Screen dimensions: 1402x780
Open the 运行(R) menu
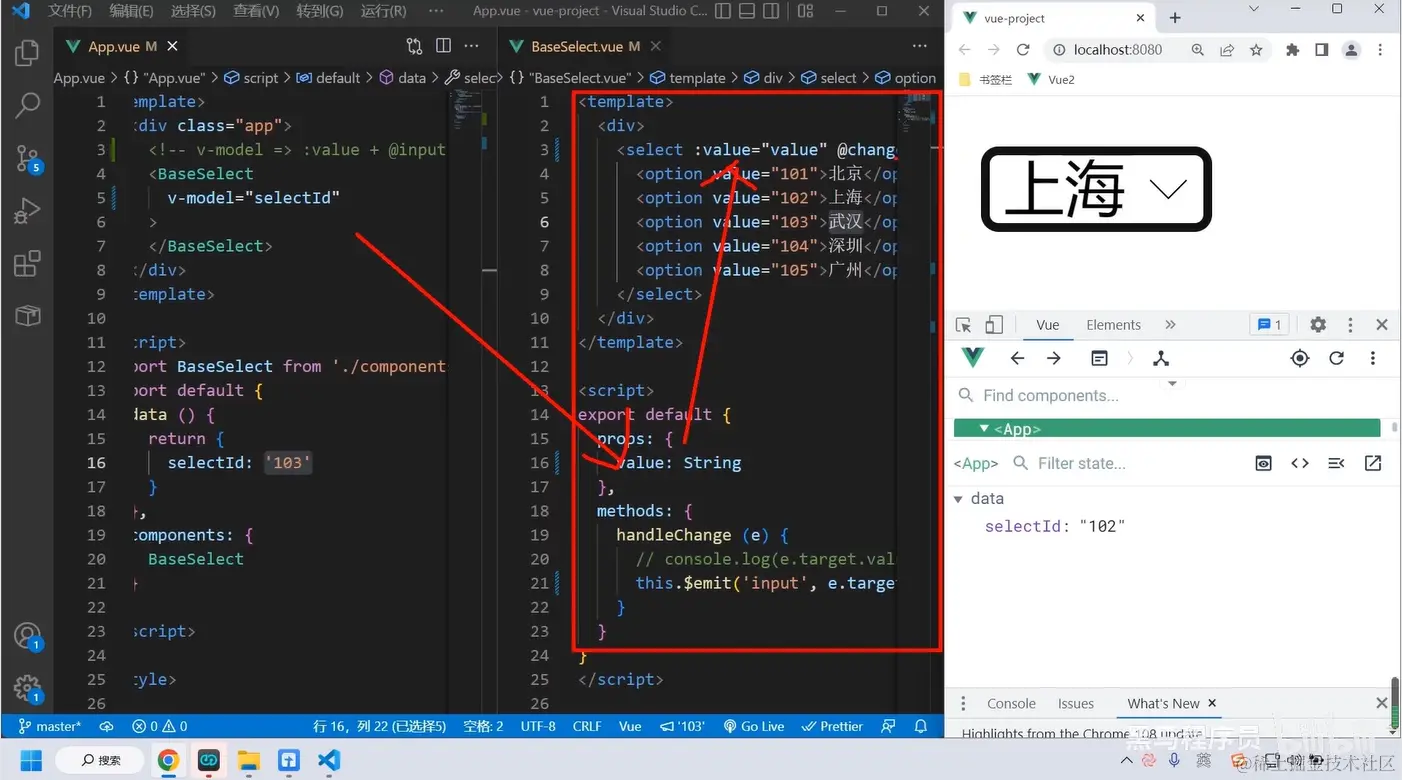pyautogui.click(x=383, y=11)
